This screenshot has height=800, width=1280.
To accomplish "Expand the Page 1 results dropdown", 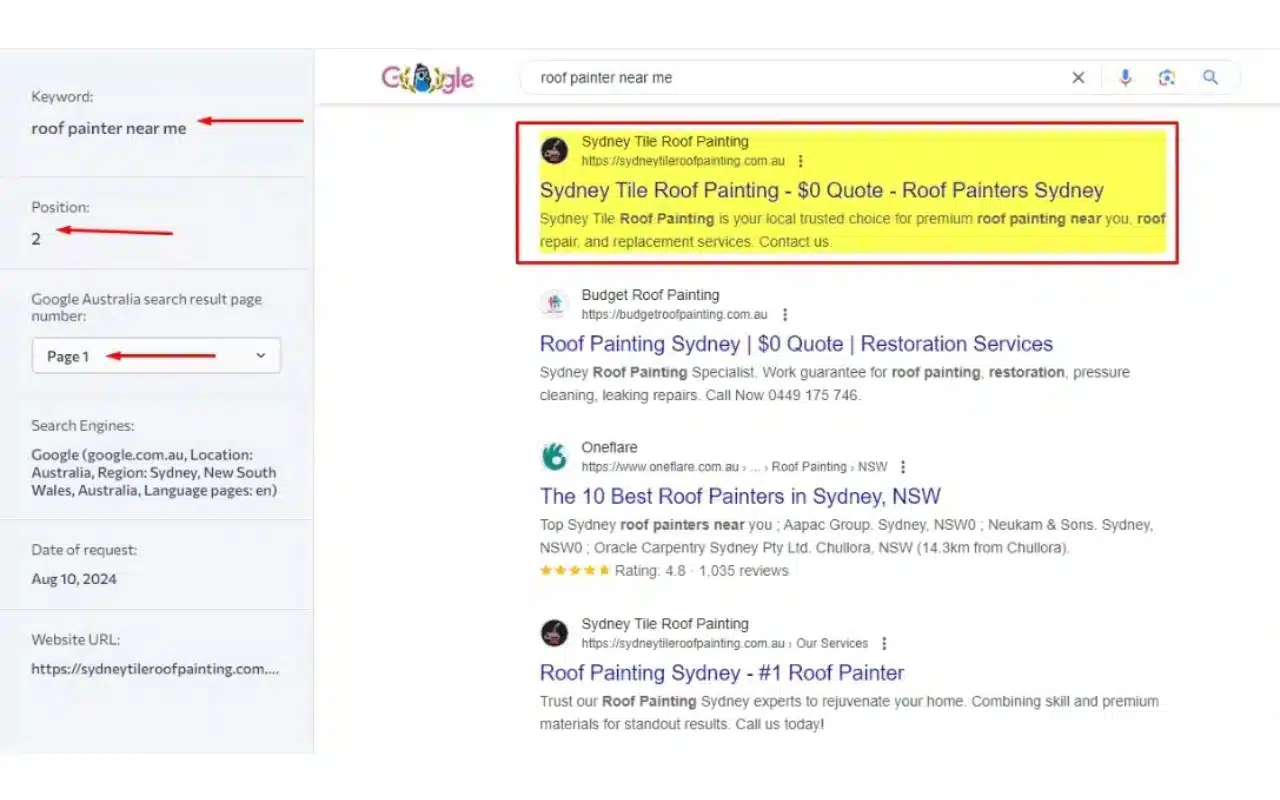I will click(x=156, y=356).
